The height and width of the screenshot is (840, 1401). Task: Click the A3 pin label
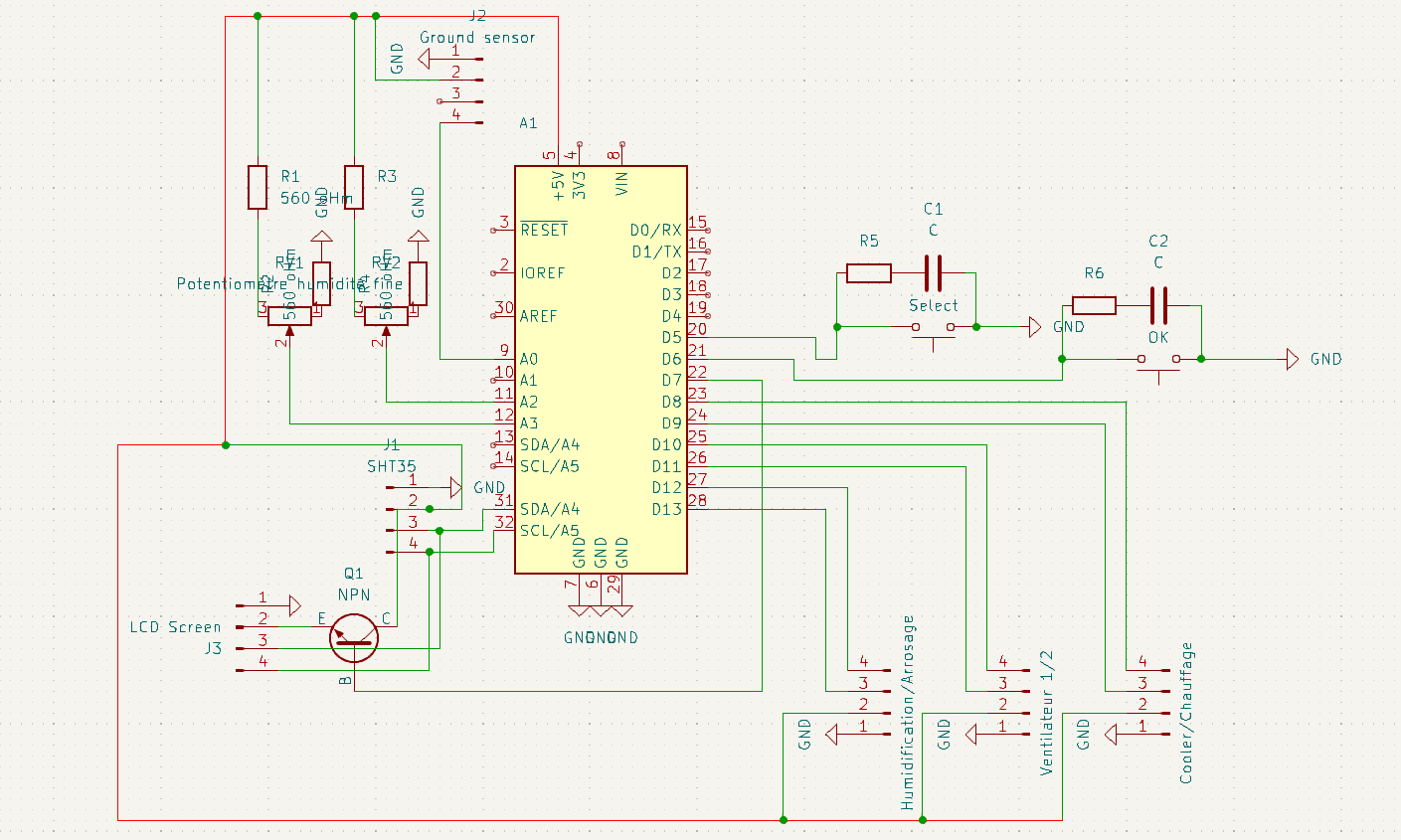click(529, 423)
